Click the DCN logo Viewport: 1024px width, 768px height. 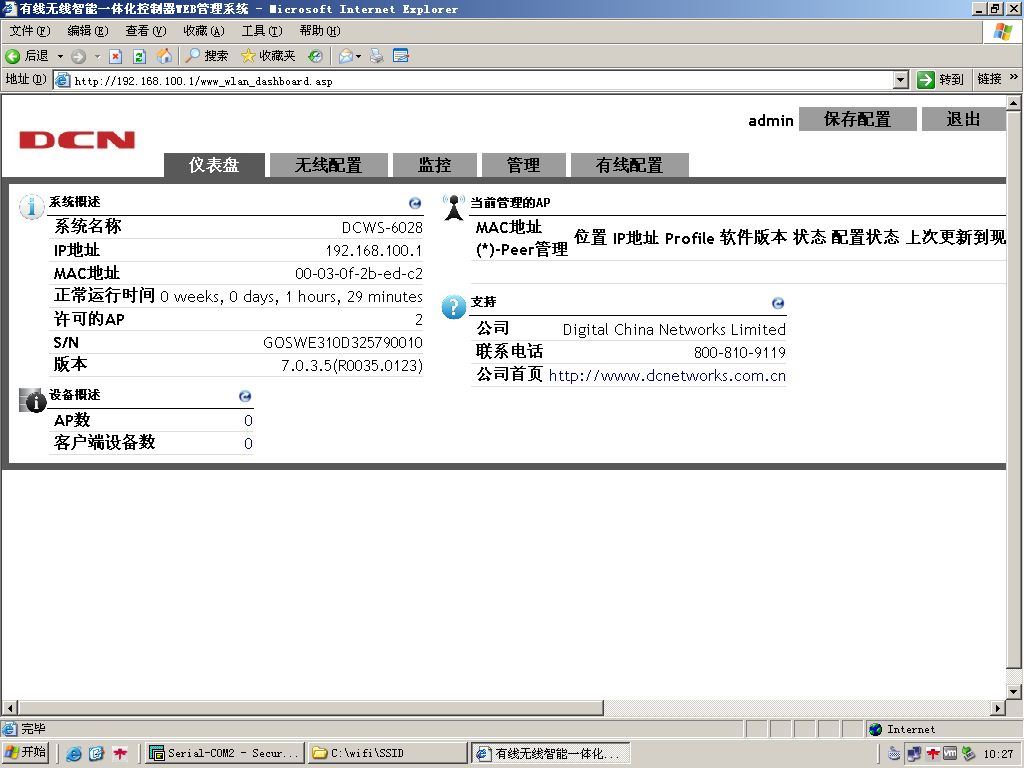(77, 140)
